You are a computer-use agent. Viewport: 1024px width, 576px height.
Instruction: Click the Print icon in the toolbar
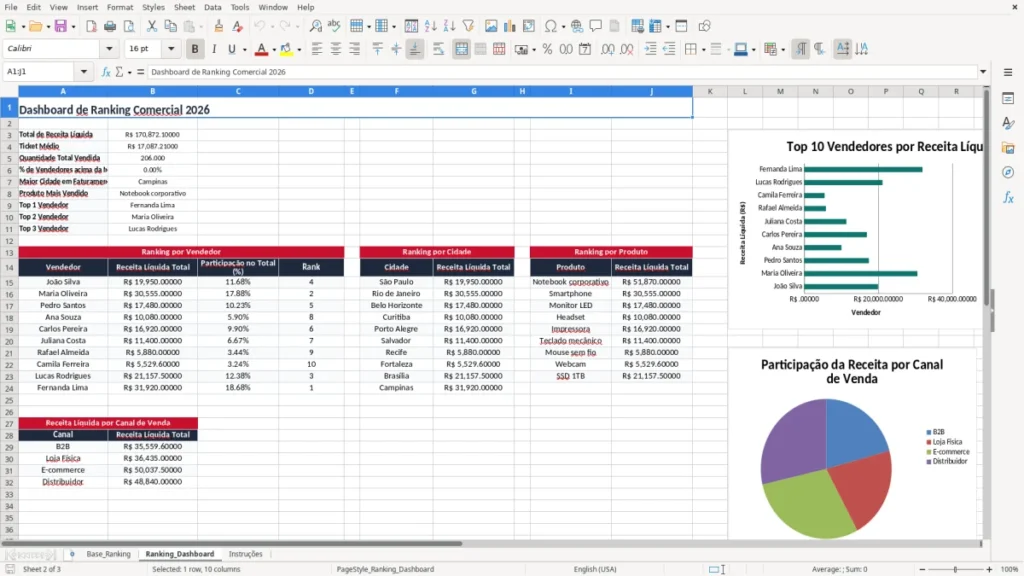(110, 26)
